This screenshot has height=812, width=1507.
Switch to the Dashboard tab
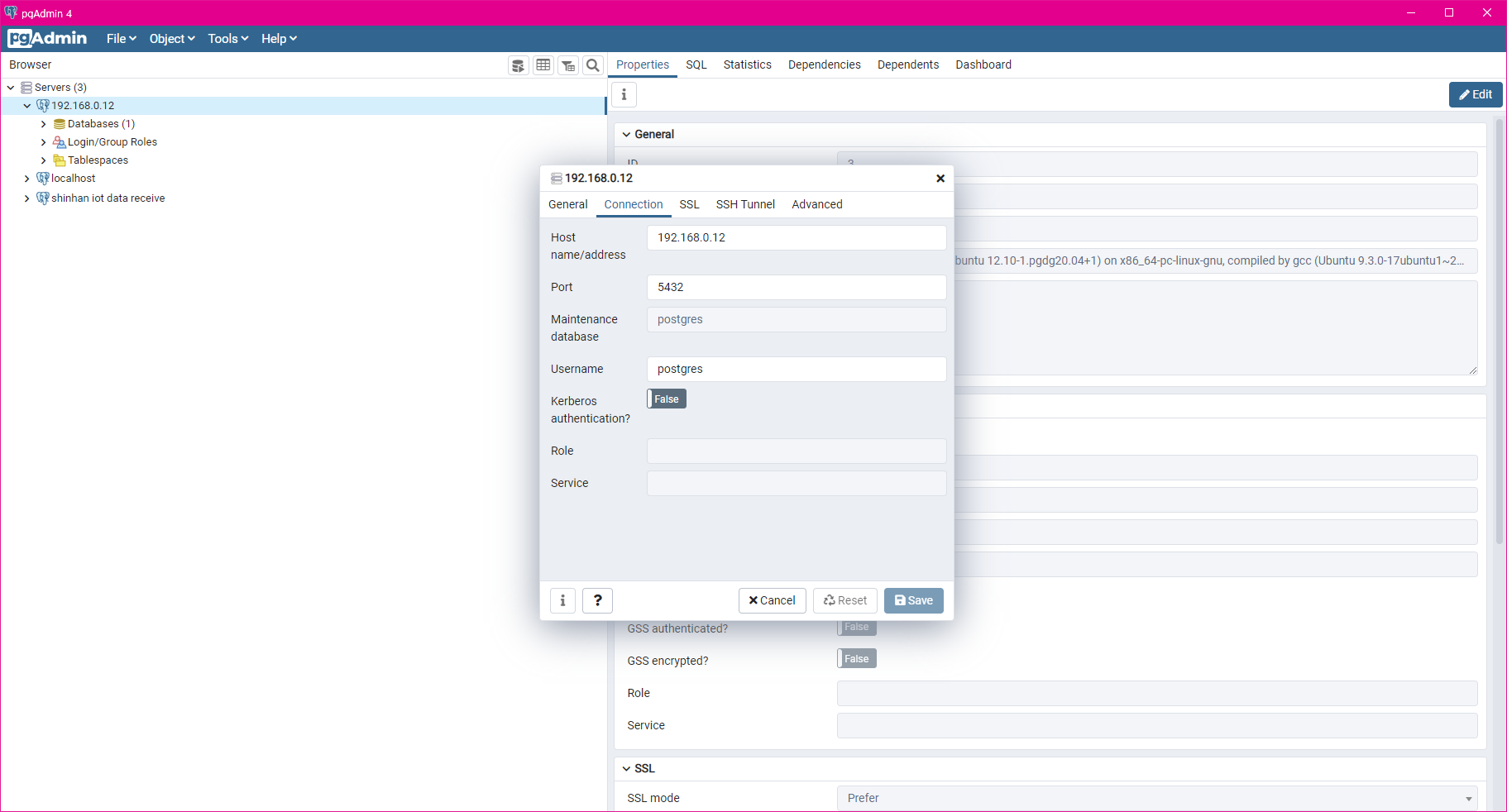point(983,64)
